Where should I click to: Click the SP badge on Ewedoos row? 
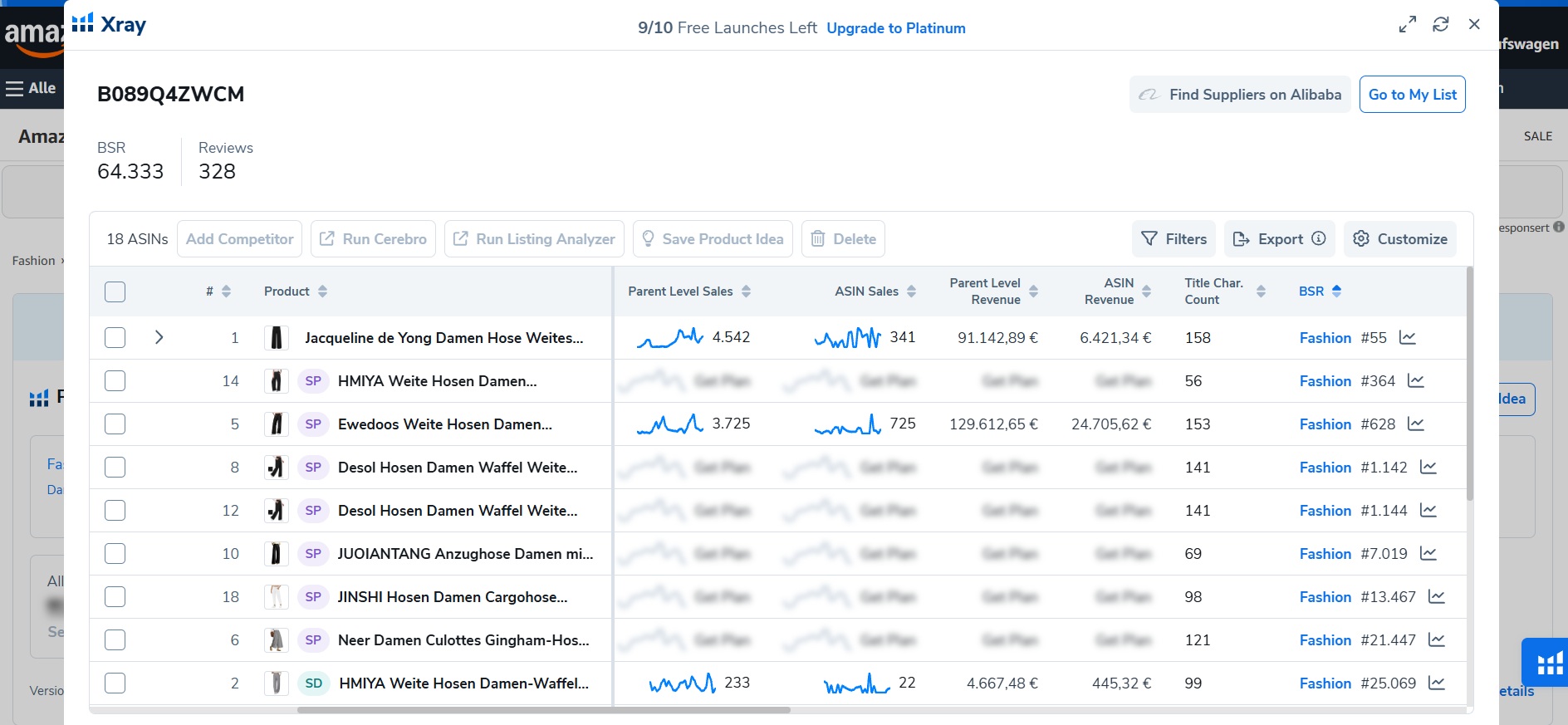(x=313, y=424)
